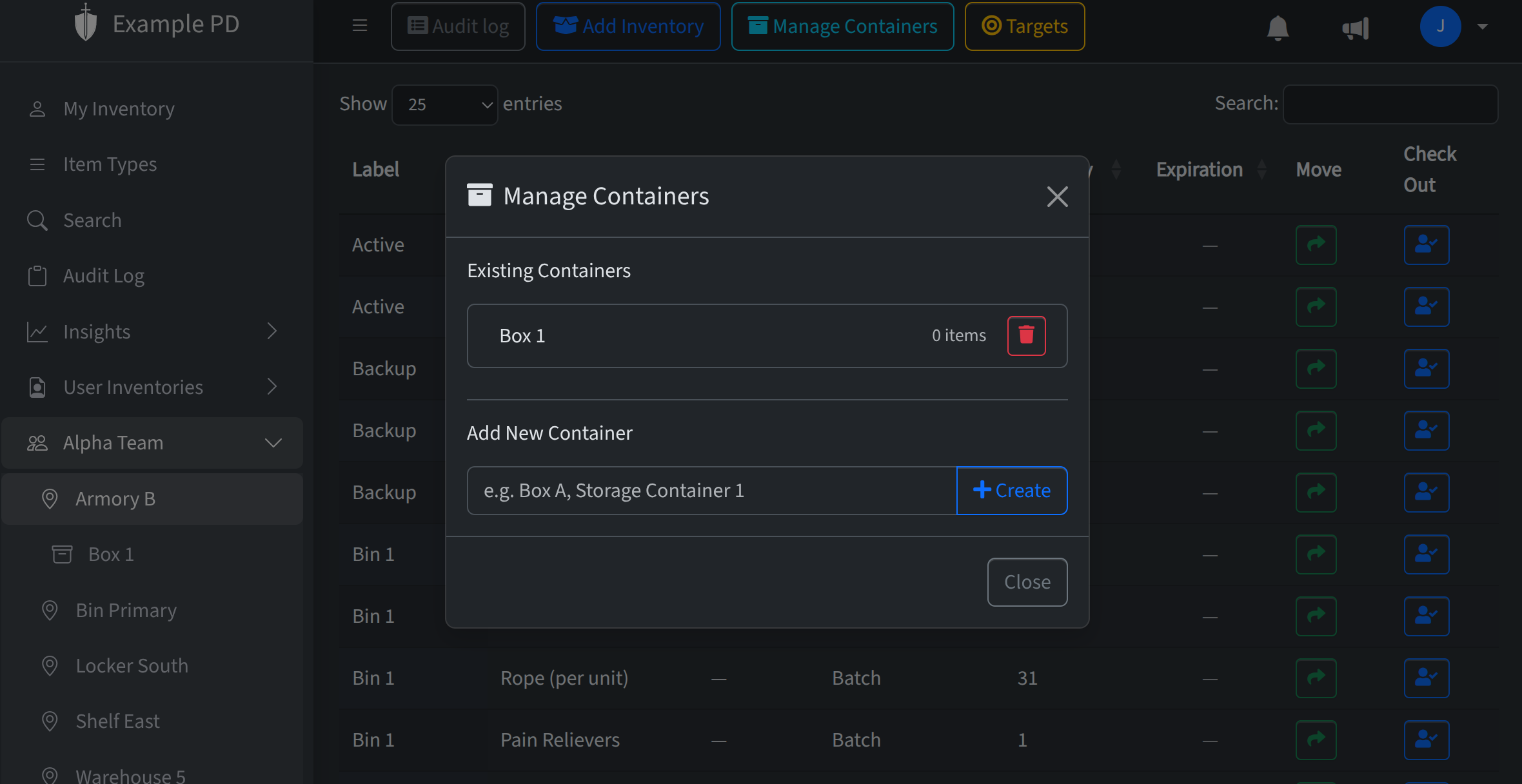The width and height of the screenshot is (1522, 784).
Task: Select the Search icon in the sidebar
Action: pyautogui.click(x=37, y=220)
